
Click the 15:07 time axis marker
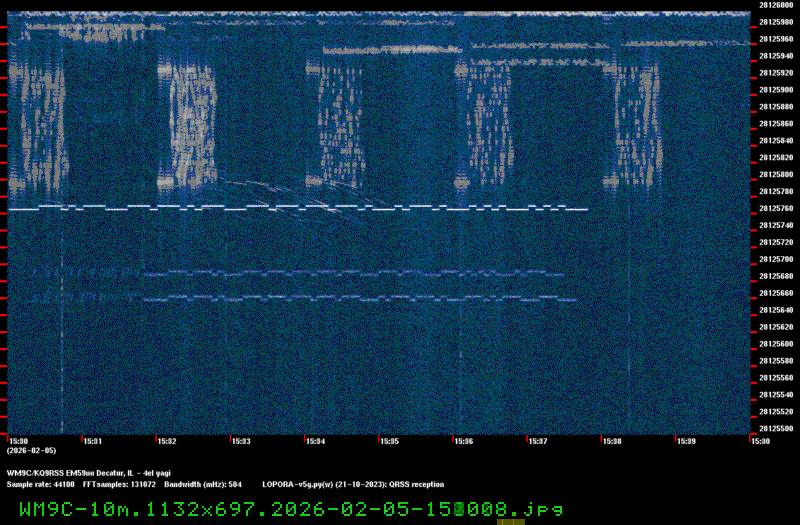pos(538,441)
